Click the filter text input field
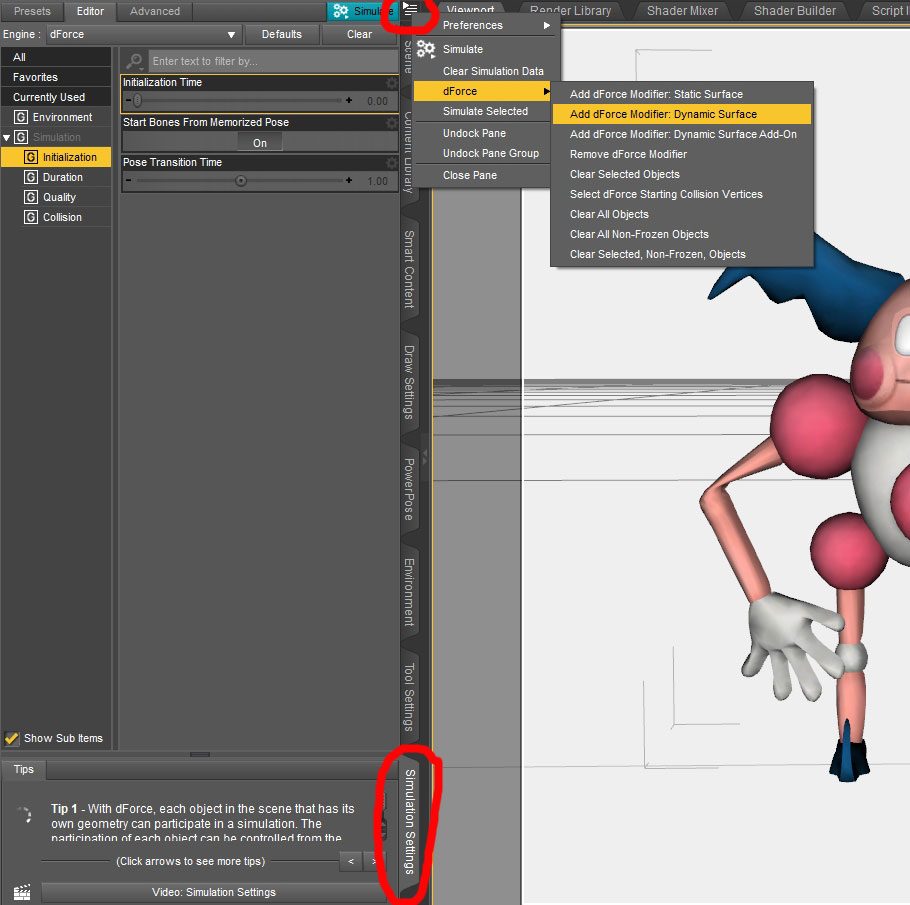The height and width of the screenshot is (905, 910). [272, 61]
